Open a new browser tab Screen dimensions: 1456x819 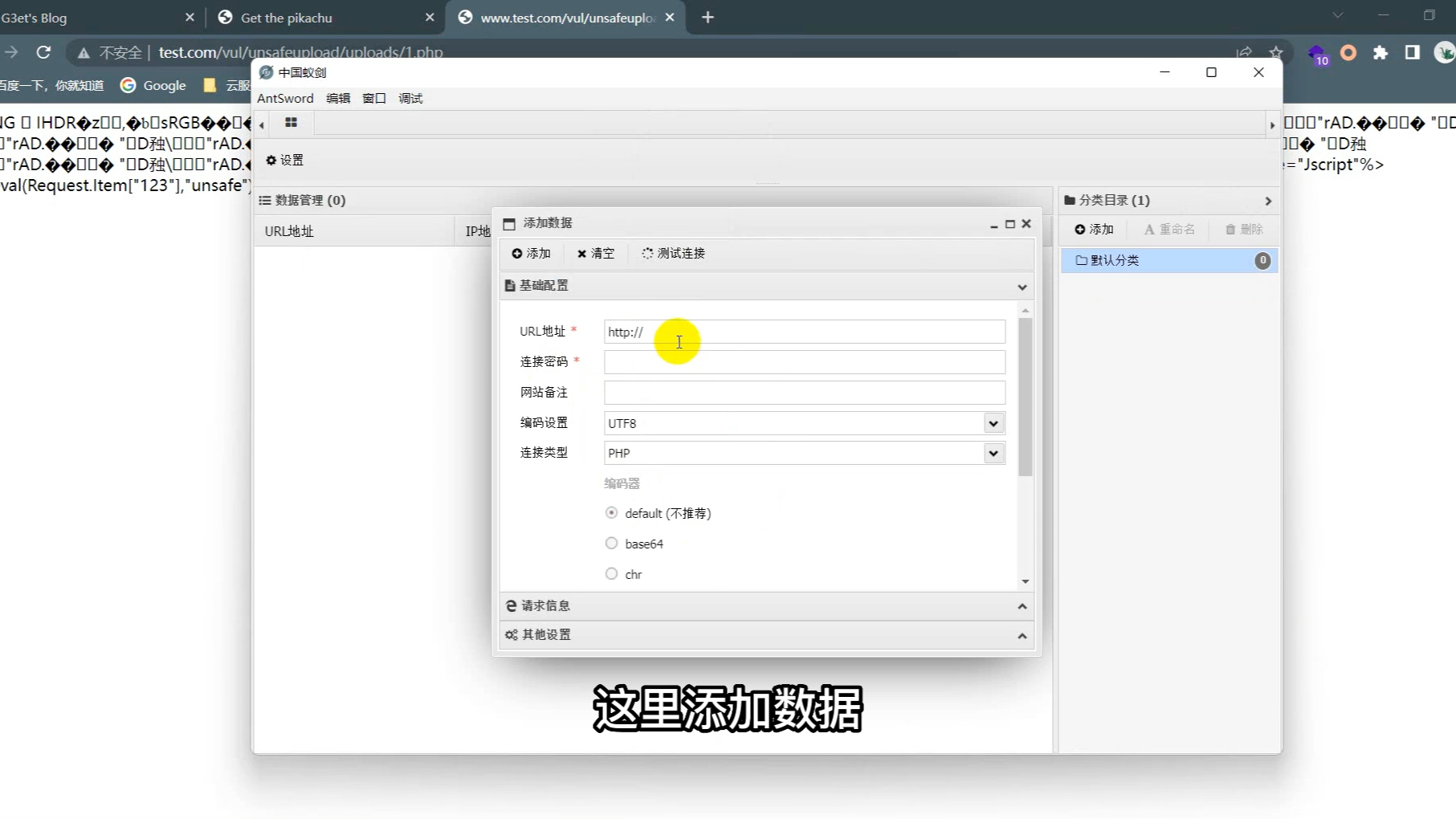708,17
